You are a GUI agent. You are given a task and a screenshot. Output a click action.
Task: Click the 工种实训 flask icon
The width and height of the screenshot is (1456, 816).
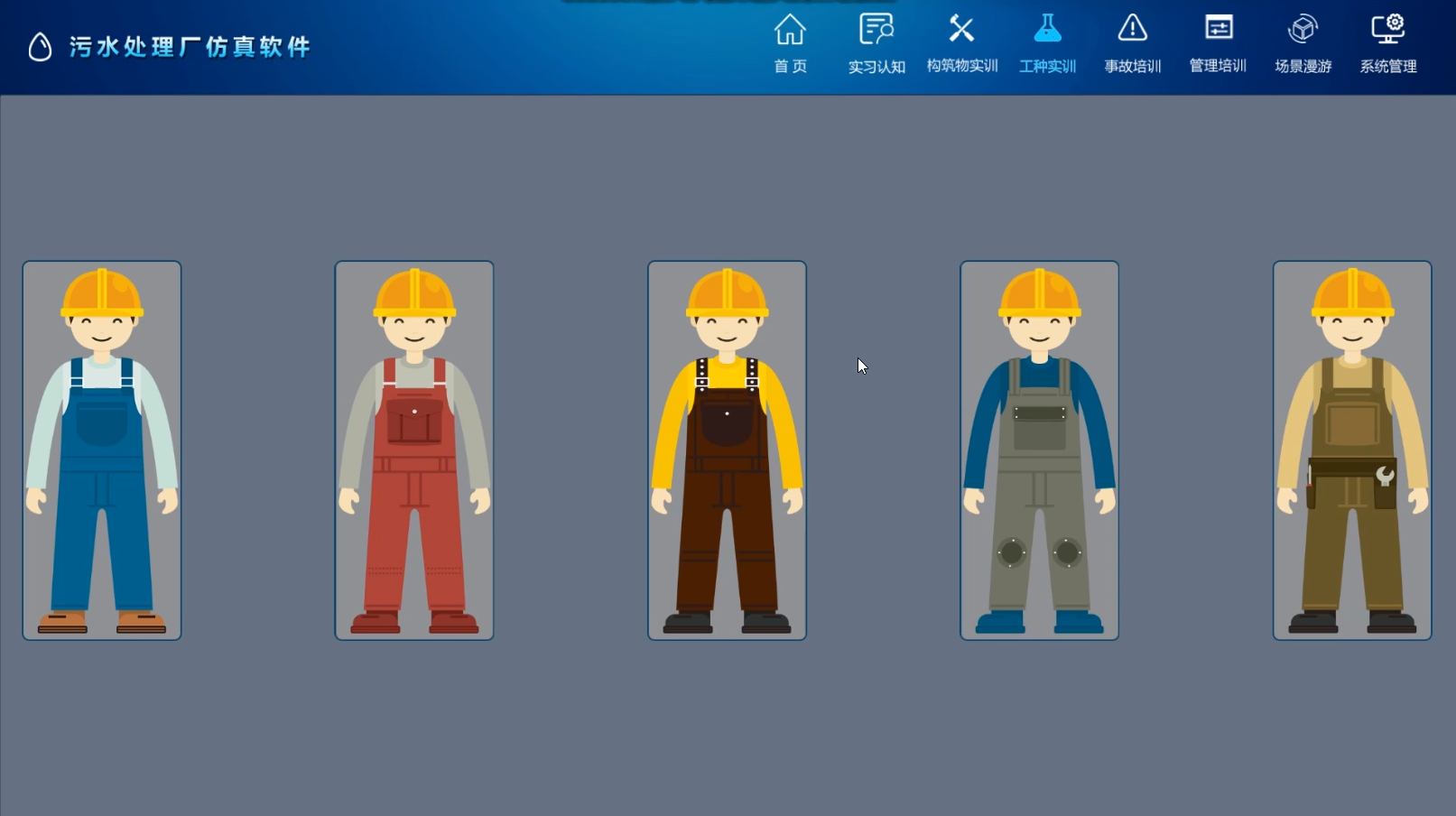tap(1047, 30)
